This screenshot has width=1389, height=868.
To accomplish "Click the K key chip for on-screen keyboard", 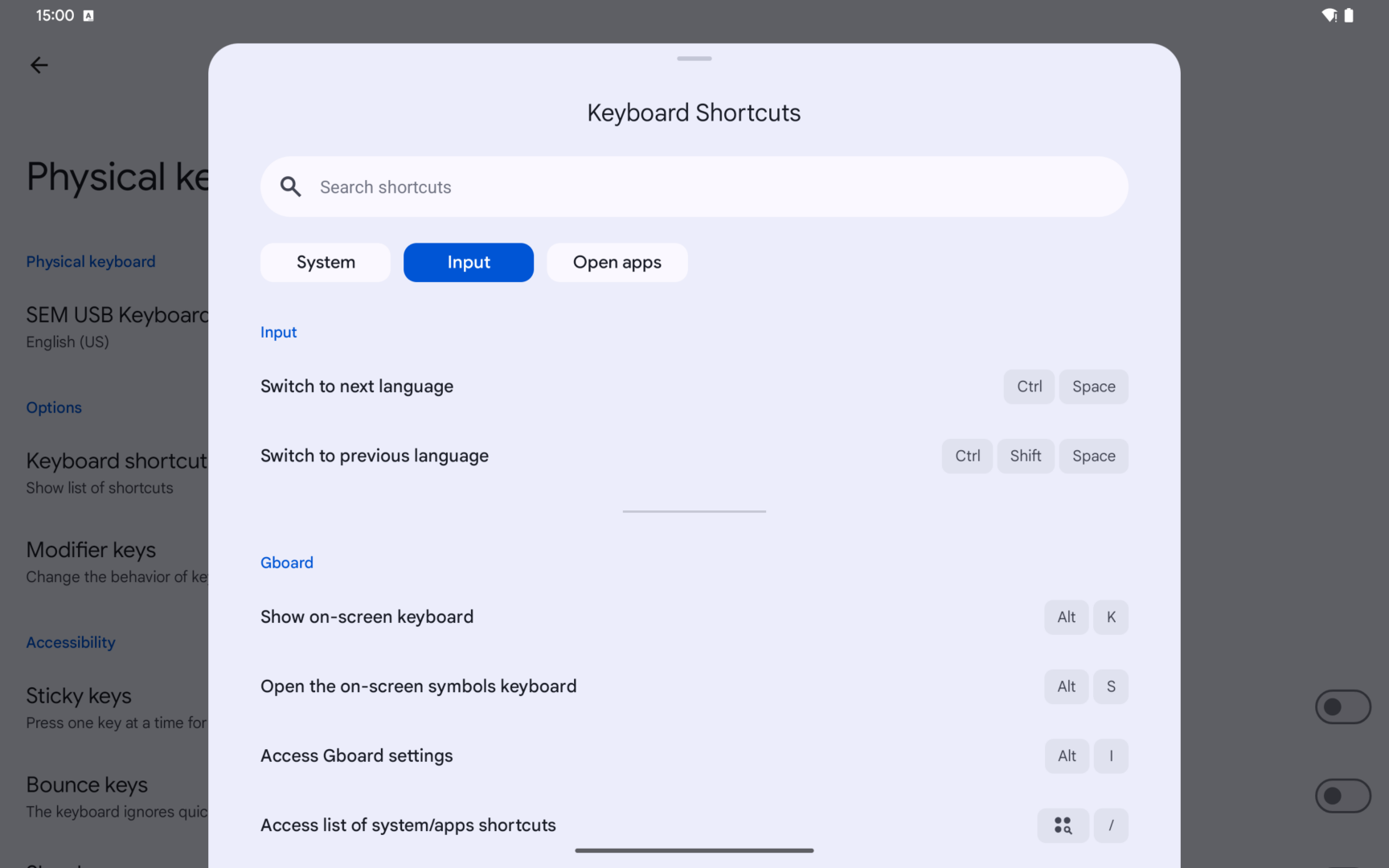I will [x=1111, y=617].
